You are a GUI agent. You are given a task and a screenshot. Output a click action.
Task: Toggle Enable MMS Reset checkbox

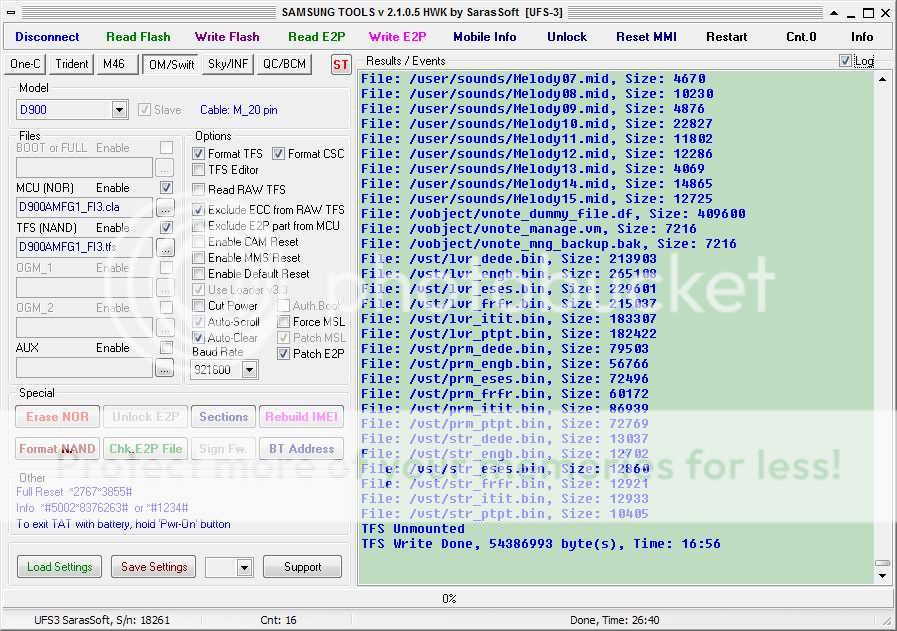point(199,258)
